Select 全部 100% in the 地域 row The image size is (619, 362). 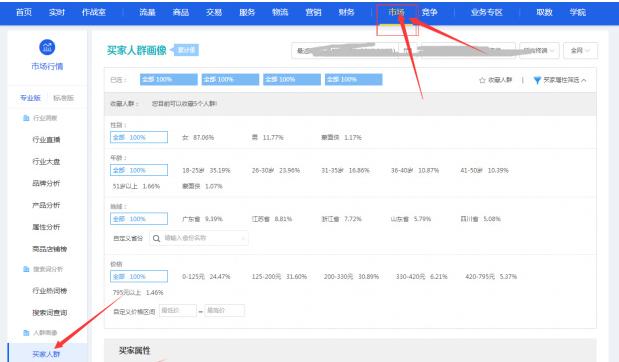coord(139,219)
